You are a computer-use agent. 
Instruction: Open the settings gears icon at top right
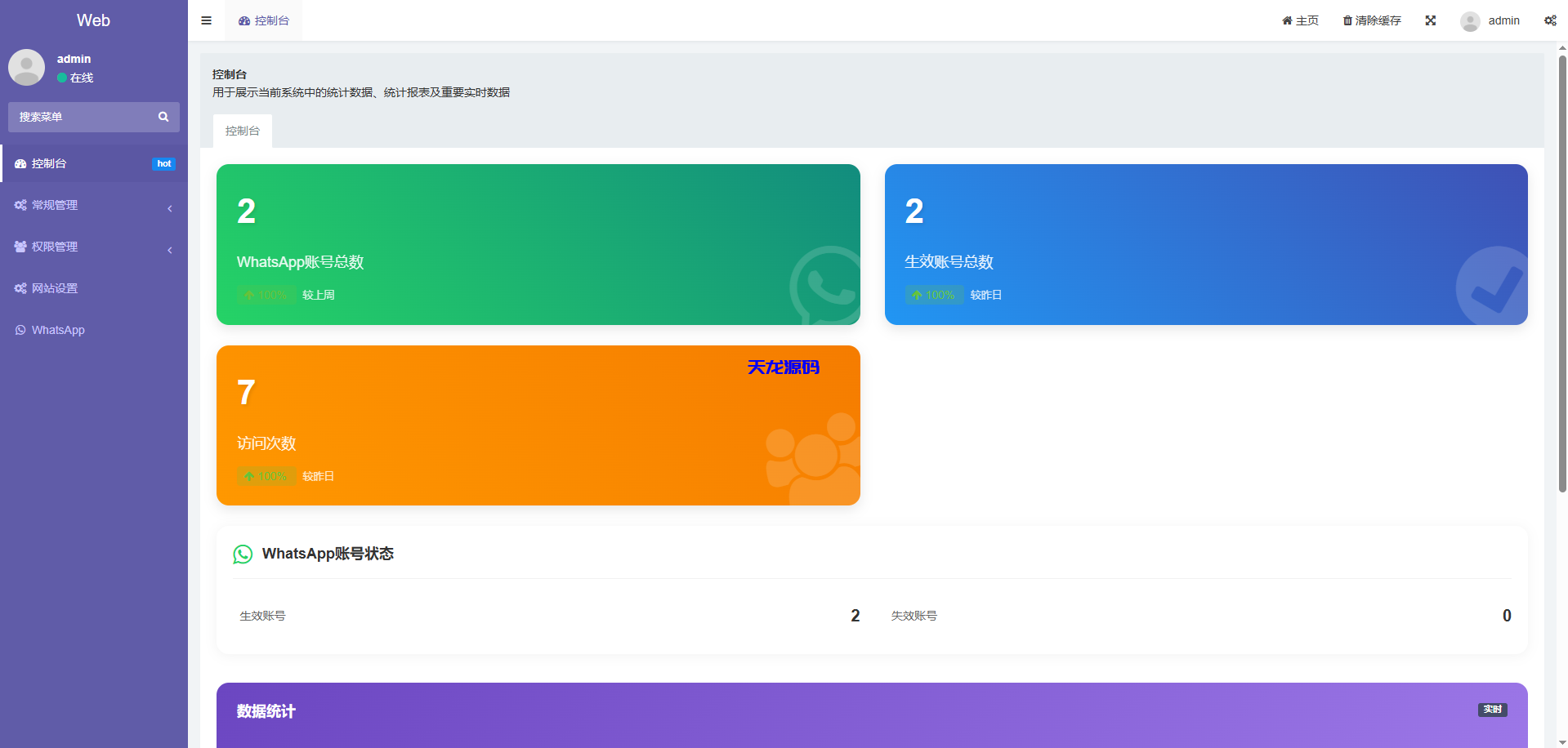click(1549, 20)
